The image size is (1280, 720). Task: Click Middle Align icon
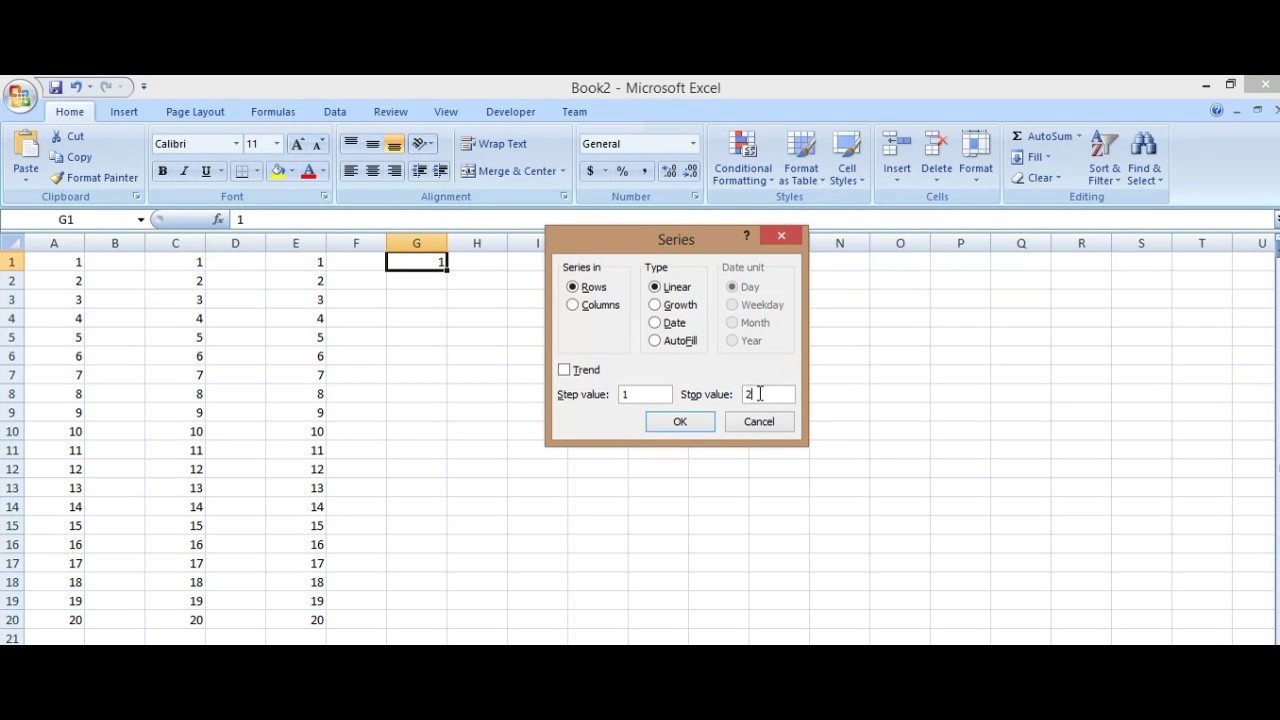[x=372, y=144]
